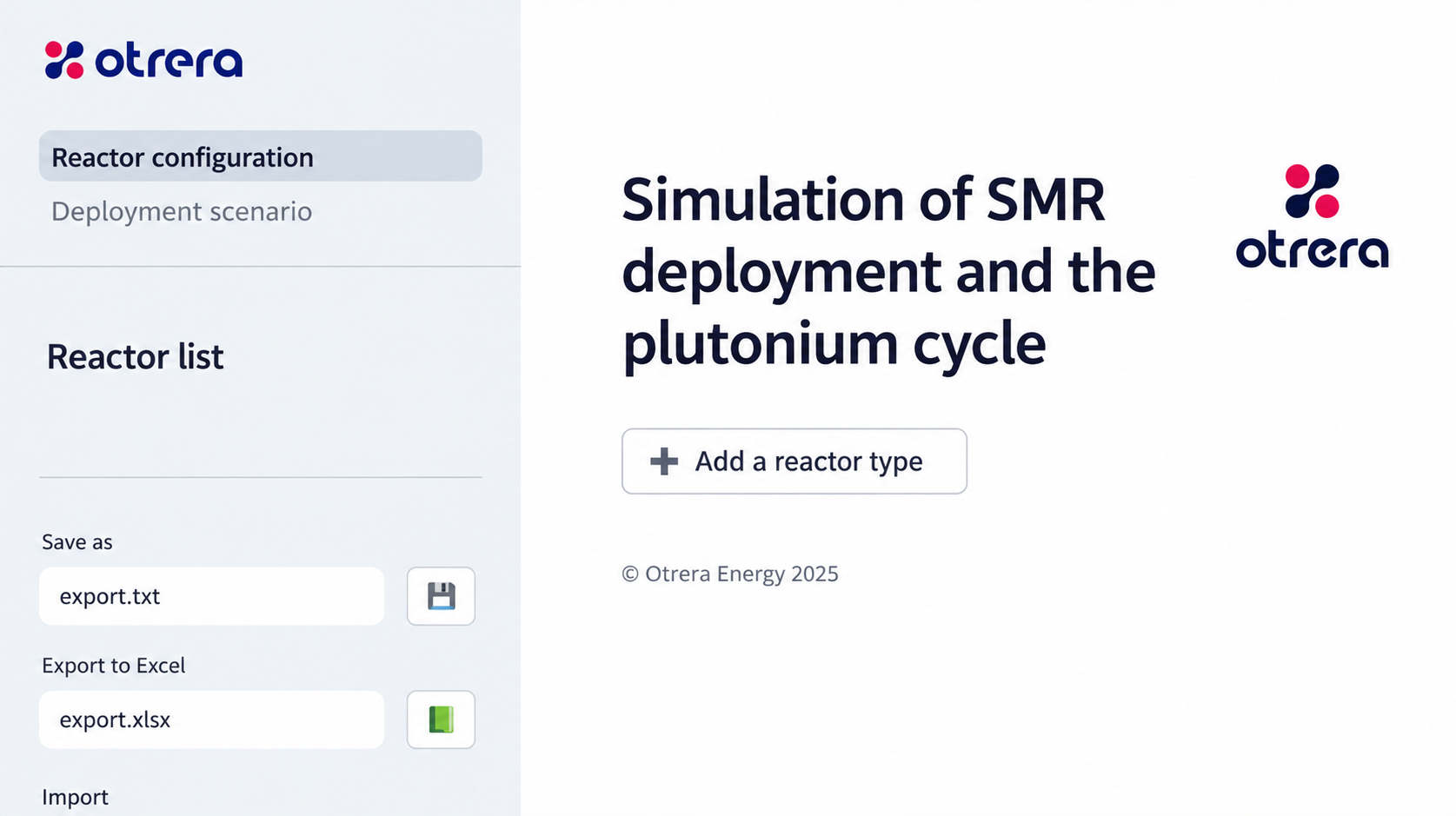Click the Save as label

click(77, 542)
